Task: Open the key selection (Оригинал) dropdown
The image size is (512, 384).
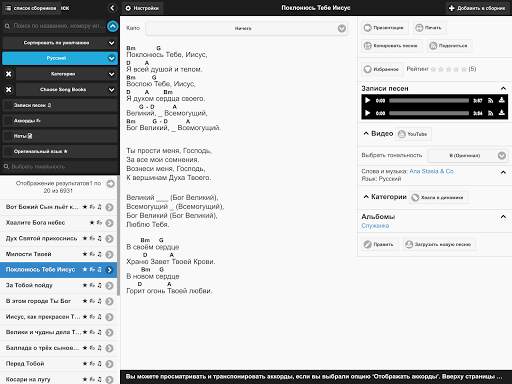Action: pyautogui.click(x=468, y=155)
